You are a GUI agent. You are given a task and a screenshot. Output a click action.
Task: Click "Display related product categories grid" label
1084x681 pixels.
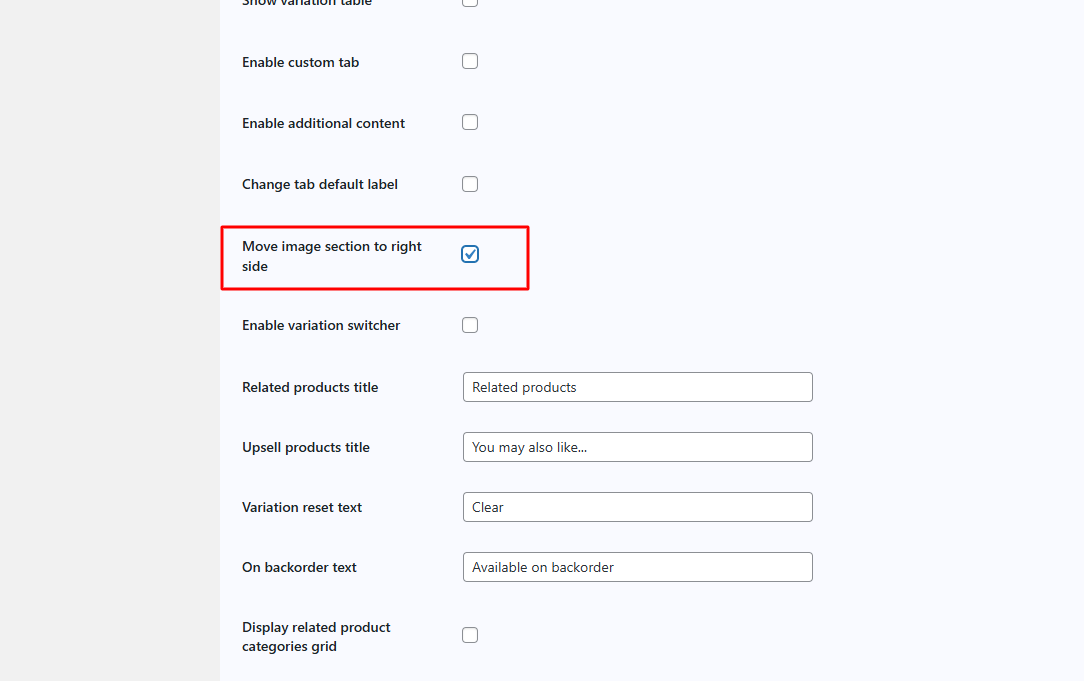[316, 636]
